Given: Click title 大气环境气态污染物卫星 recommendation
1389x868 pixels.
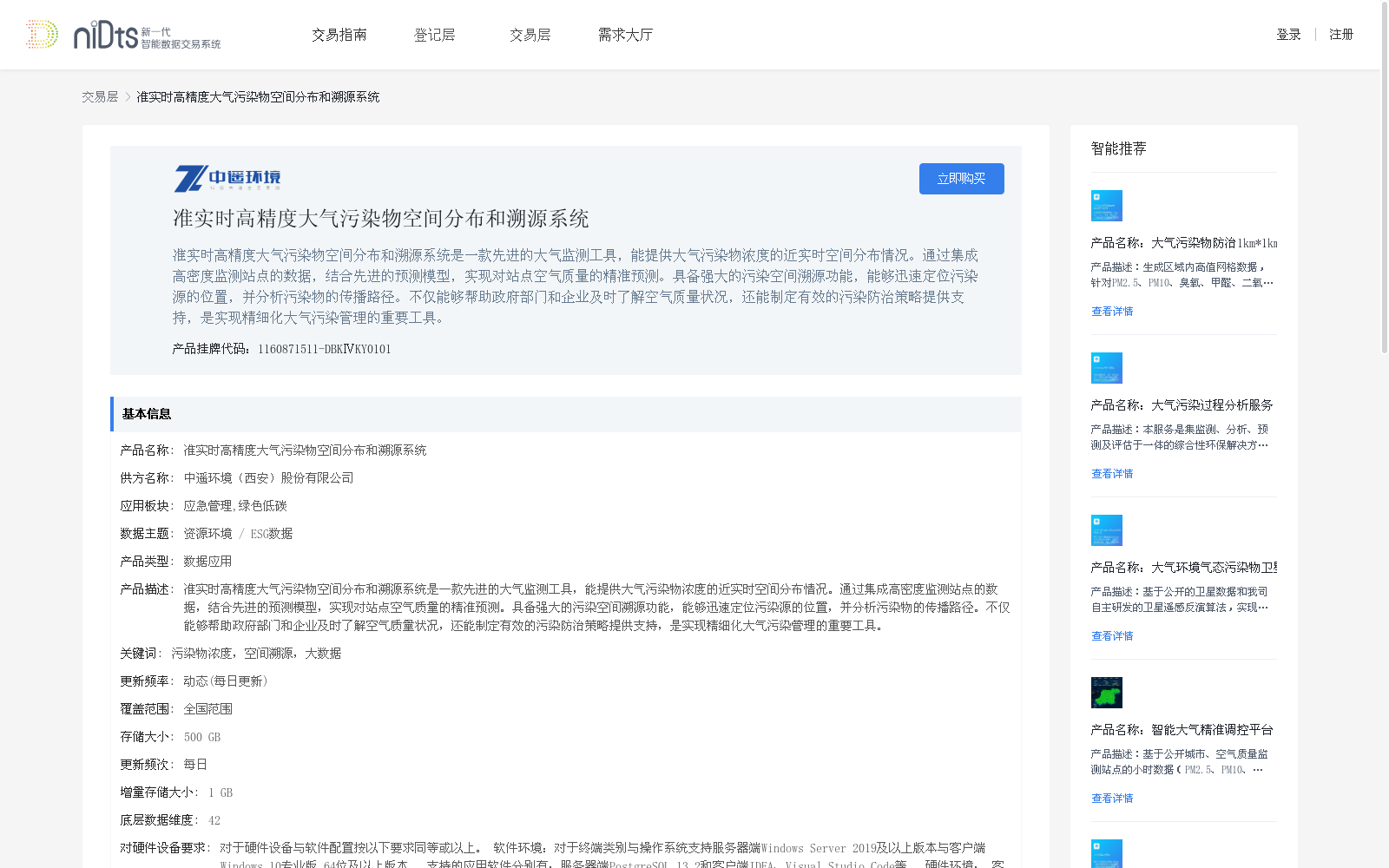Looking at the screenshot, I should pyautogui.click(x=1184, y=568).
